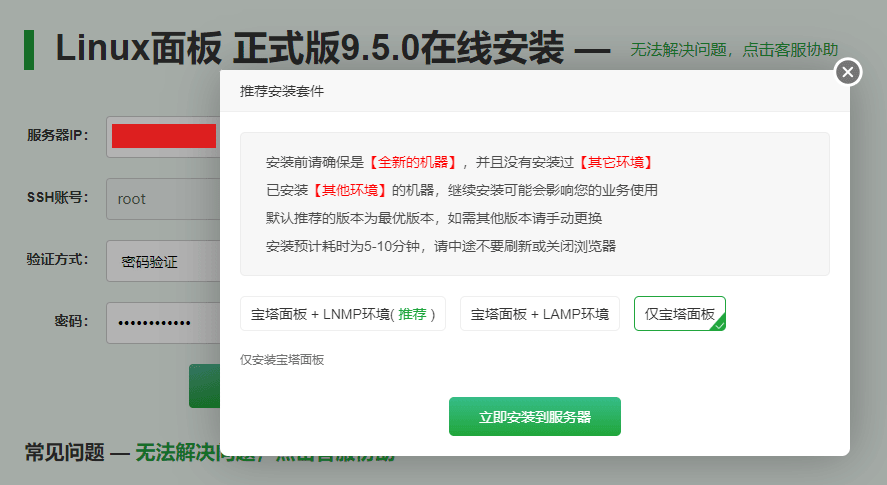Click the Linux面板 正式版9.5.0在线安装 heading
The image size is (887, 485).
[309, 48]
